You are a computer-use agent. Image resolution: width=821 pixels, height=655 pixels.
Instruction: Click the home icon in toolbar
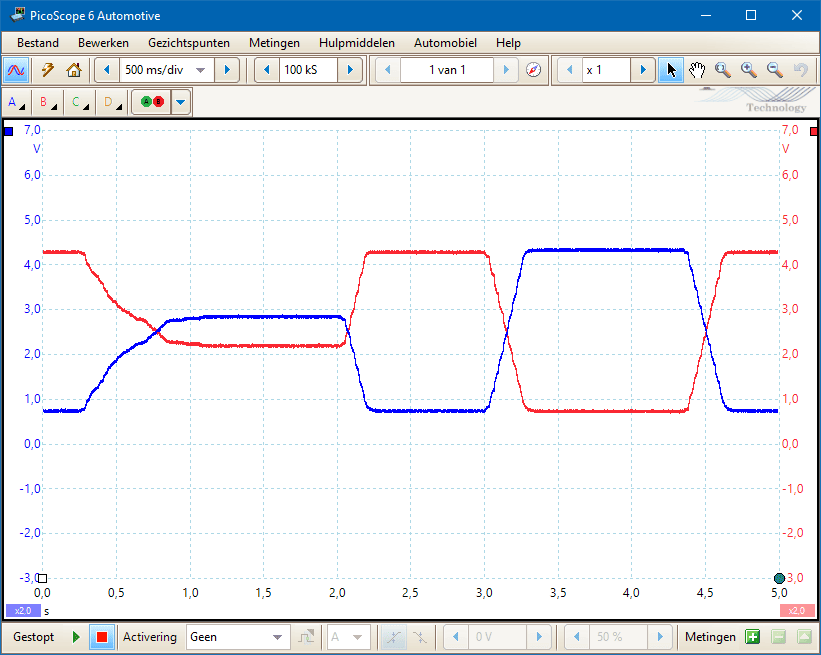coord(73,70)
